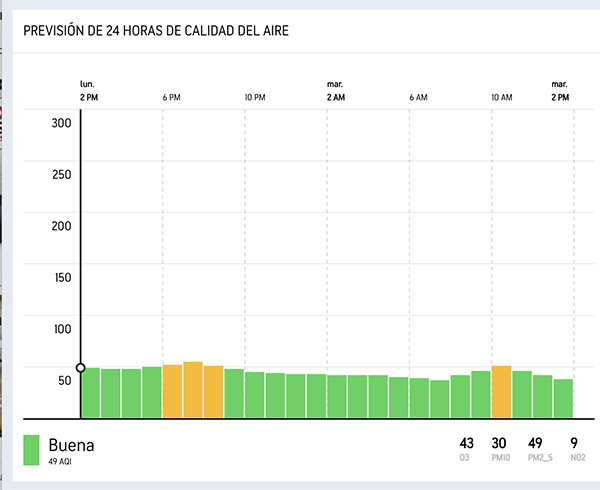
Task: Click the 300 label on the vertical axis
Action: [x=61, y=123]
